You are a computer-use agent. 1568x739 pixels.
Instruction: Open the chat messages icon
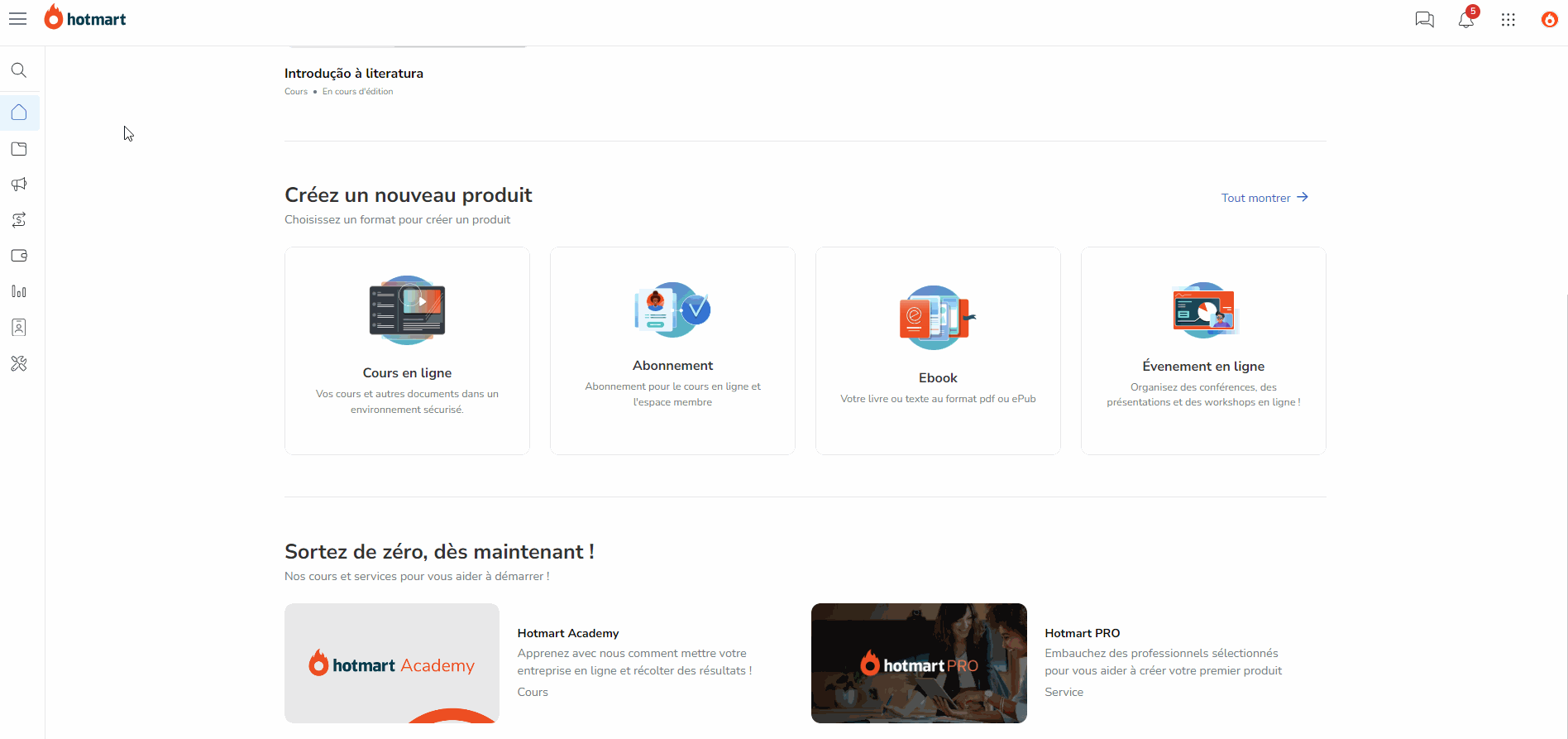coord(1424,19)
